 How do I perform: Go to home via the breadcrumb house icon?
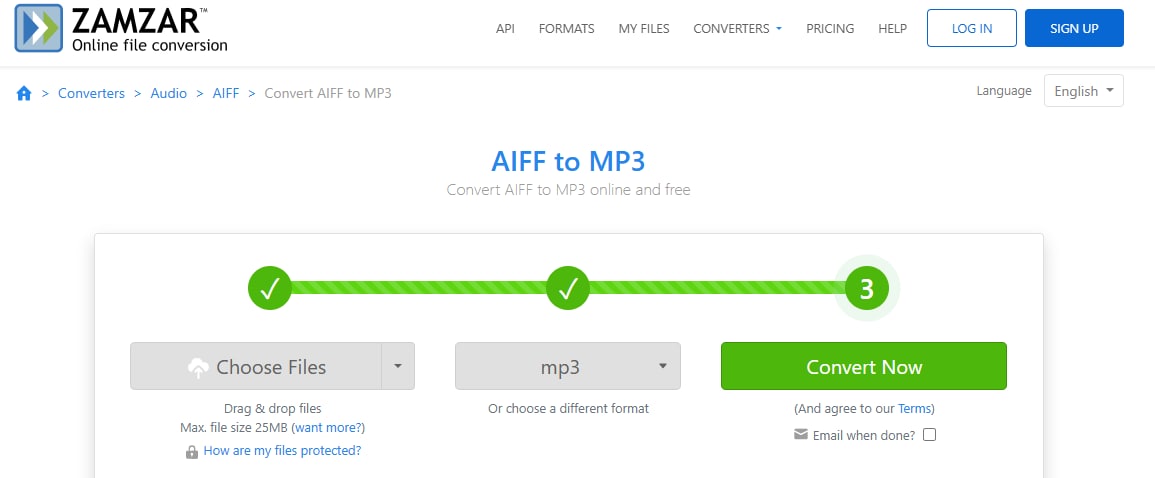pos(24,94)
